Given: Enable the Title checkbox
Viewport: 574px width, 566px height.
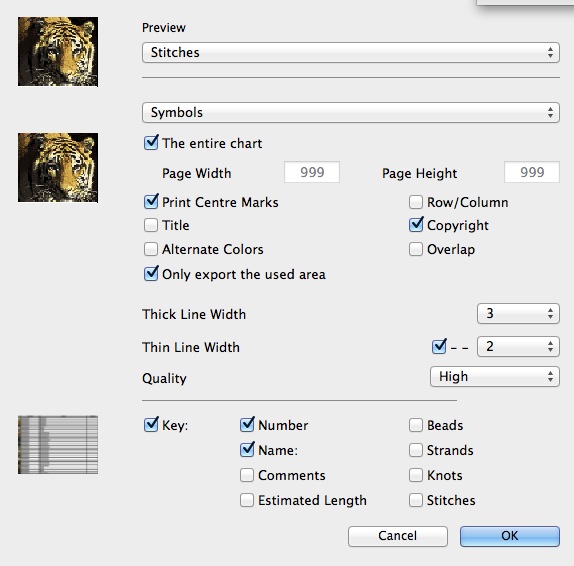Looking at the screenshot, I should pos(151,225).
